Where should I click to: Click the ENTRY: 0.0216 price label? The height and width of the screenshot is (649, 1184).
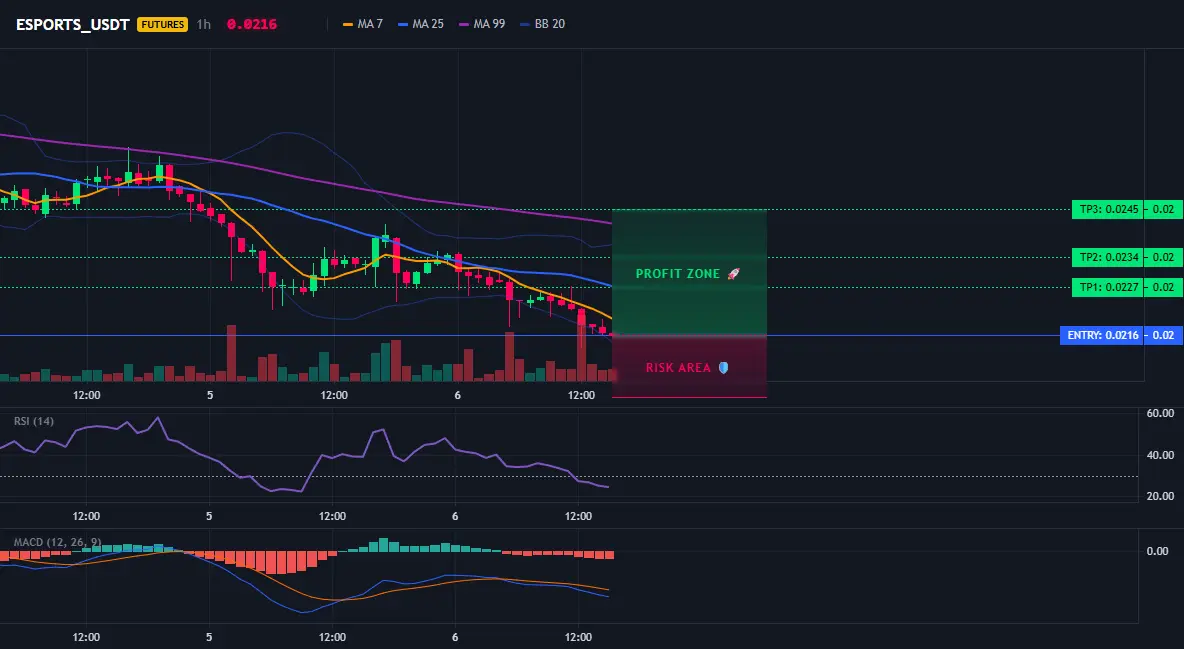click(1102, 335)
